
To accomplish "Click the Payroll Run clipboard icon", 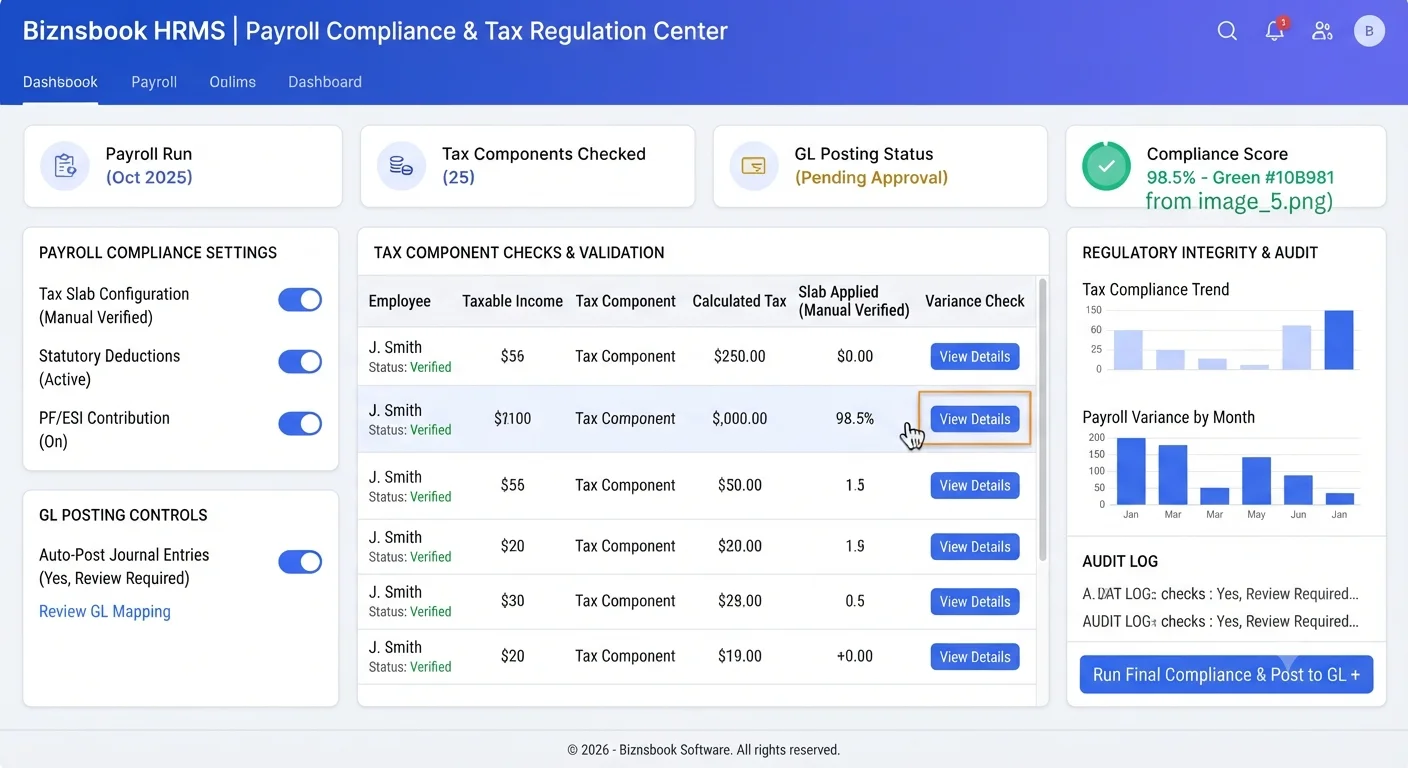I will pos(65,166).
